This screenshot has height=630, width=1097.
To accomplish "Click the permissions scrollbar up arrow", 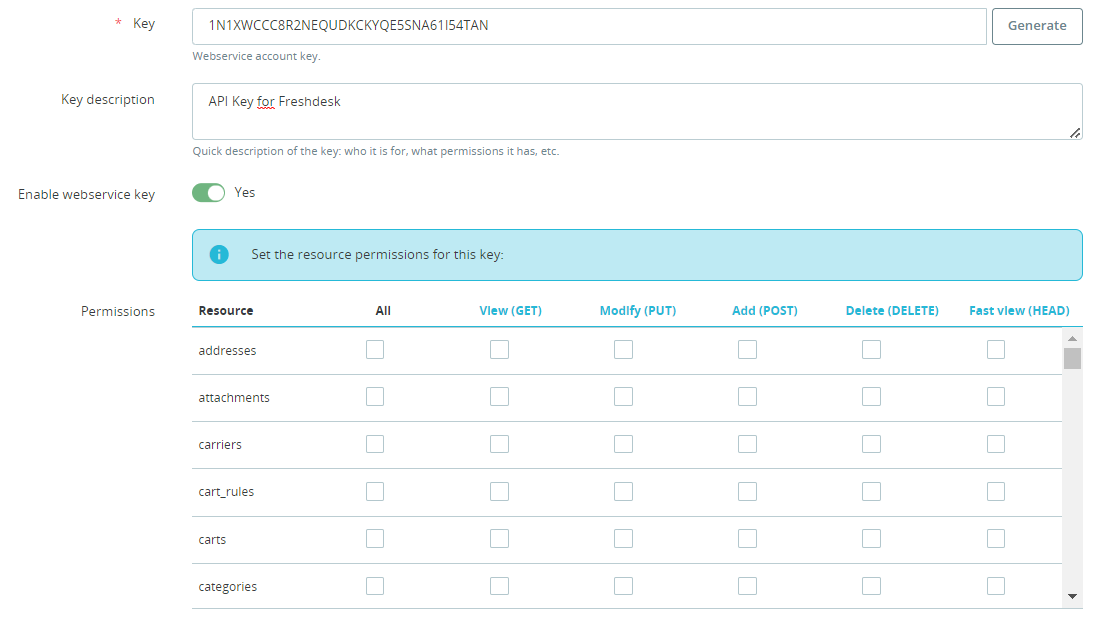I will (1072, 338).
